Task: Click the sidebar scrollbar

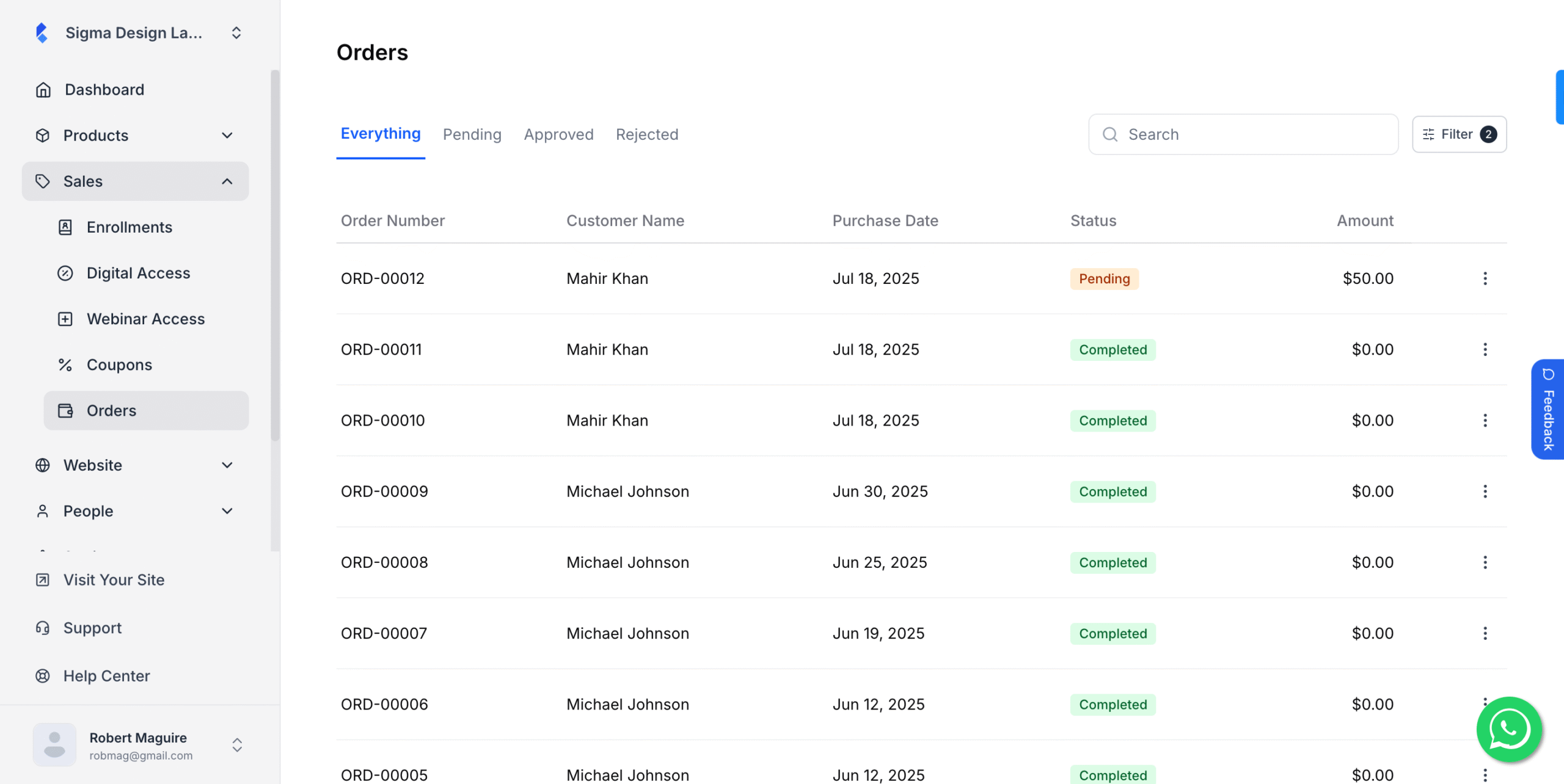Action: point(275,255)
